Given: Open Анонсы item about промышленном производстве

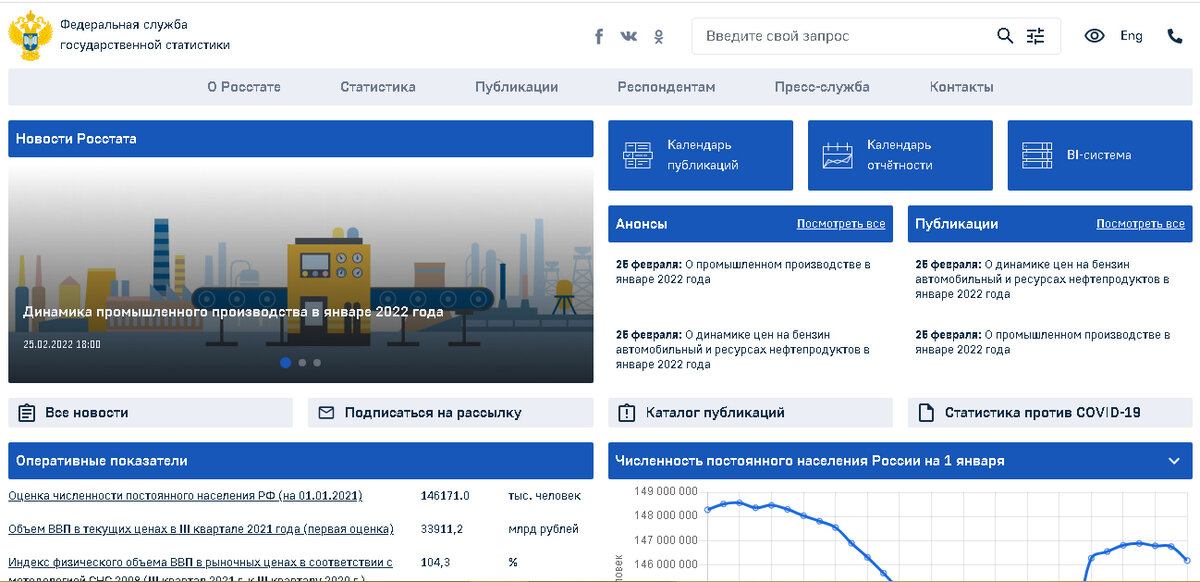Looking at the screenshot, I should (x=743, y=272).
